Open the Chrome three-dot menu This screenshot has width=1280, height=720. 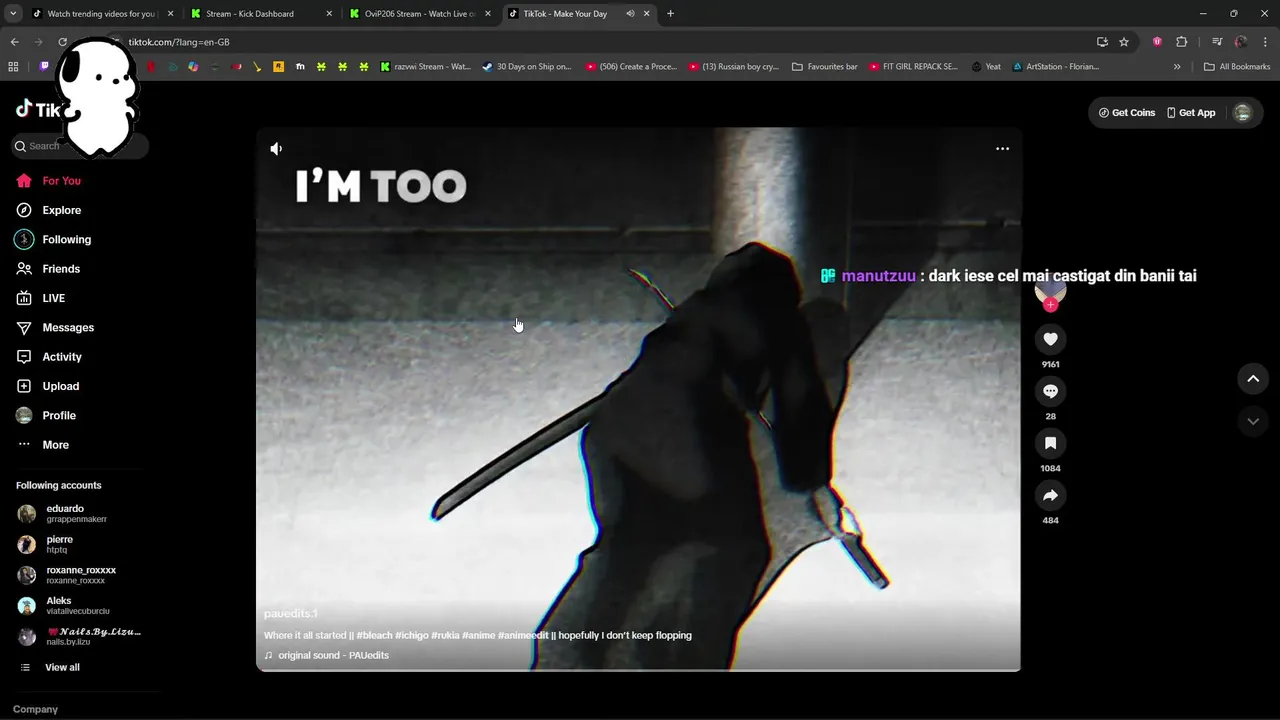(1265, 42)
